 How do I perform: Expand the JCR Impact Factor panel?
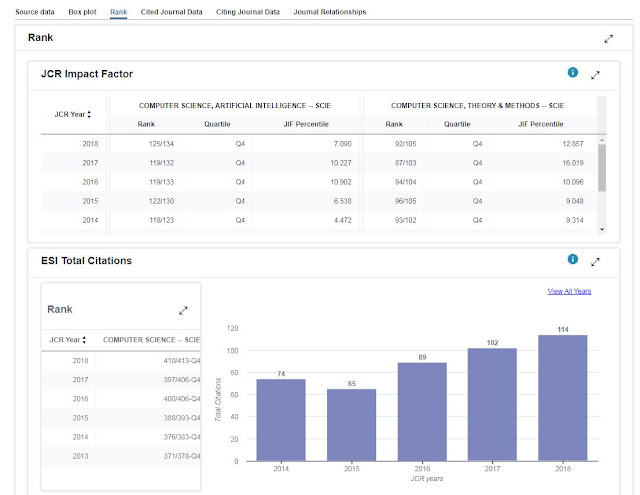[x=595, y=75]
